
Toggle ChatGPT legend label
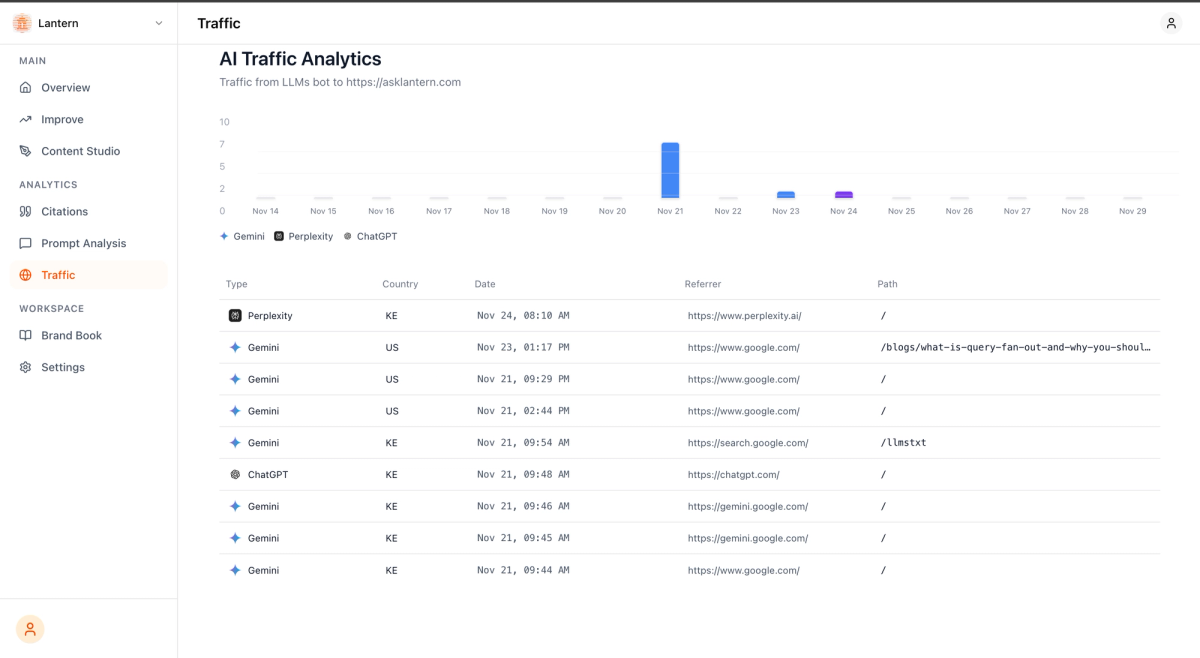coord(377,236)
